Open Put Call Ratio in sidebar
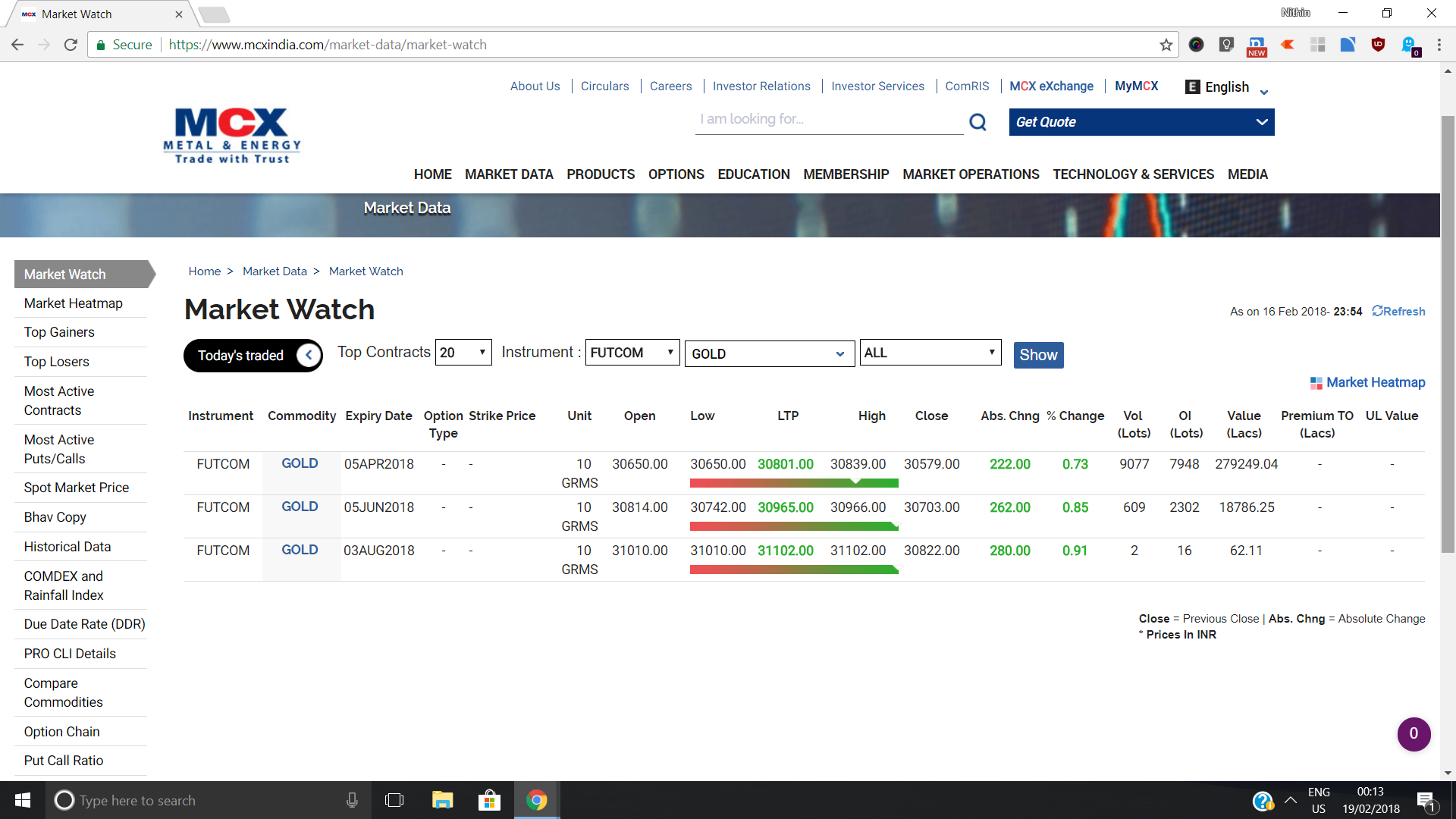The height and width of the screenshot is (819, 1456). (64, 761)
